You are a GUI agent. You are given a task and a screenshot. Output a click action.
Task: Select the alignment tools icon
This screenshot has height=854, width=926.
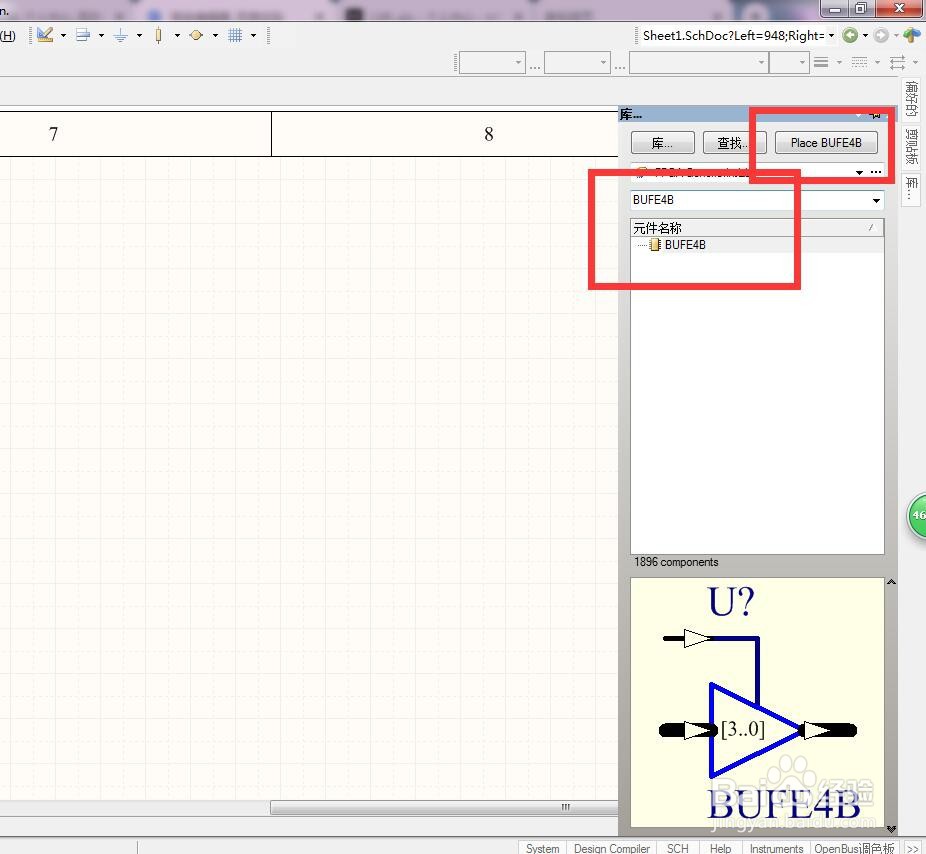click(83, 35)
